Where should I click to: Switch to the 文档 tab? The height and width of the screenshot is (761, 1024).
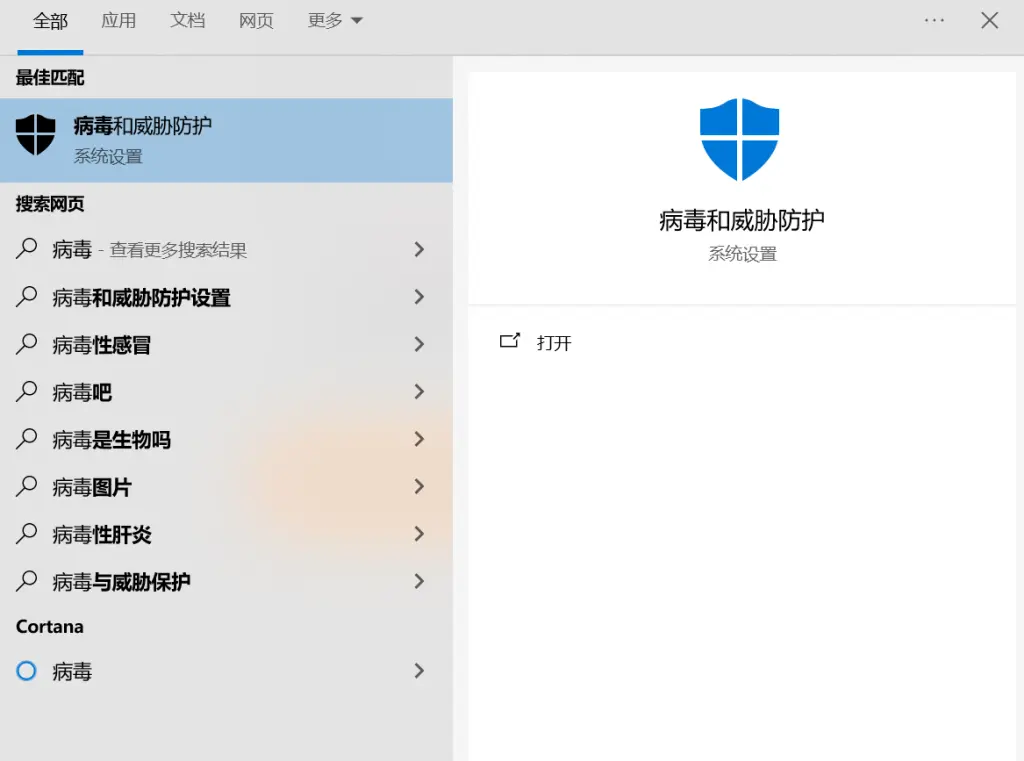(x=187, y=21)
